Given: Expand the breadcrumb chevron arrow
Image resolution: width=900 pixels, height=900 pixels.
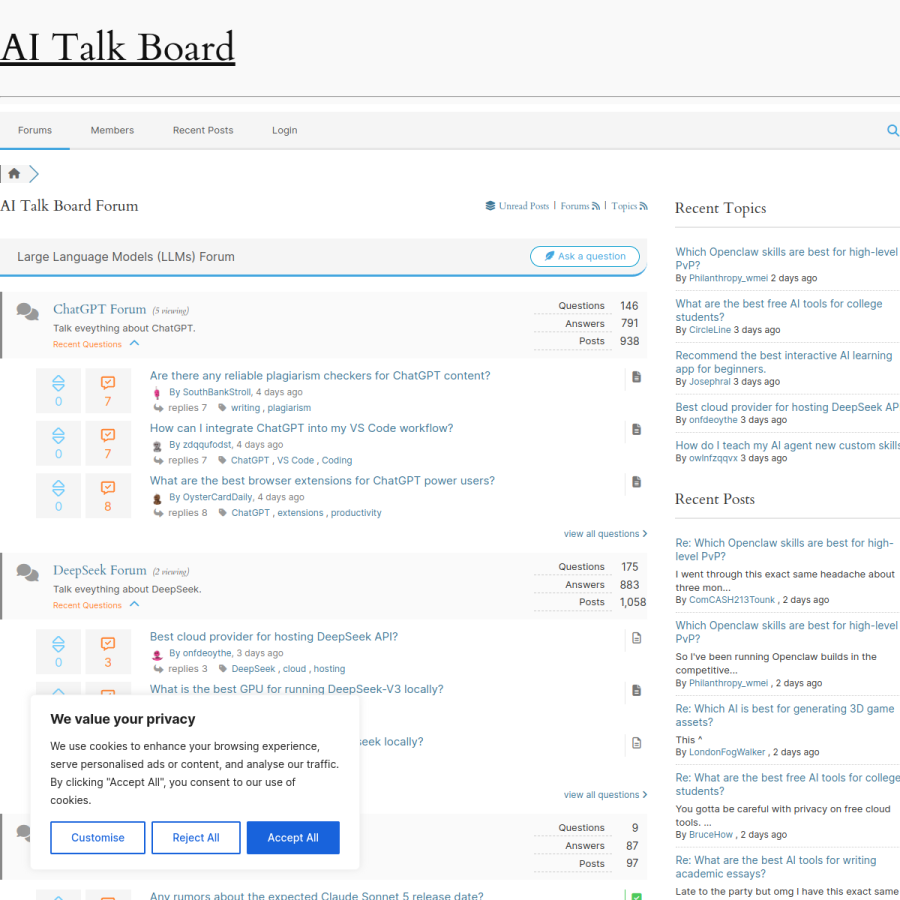Looking at the screenshot, I should [x=34, y=173].
